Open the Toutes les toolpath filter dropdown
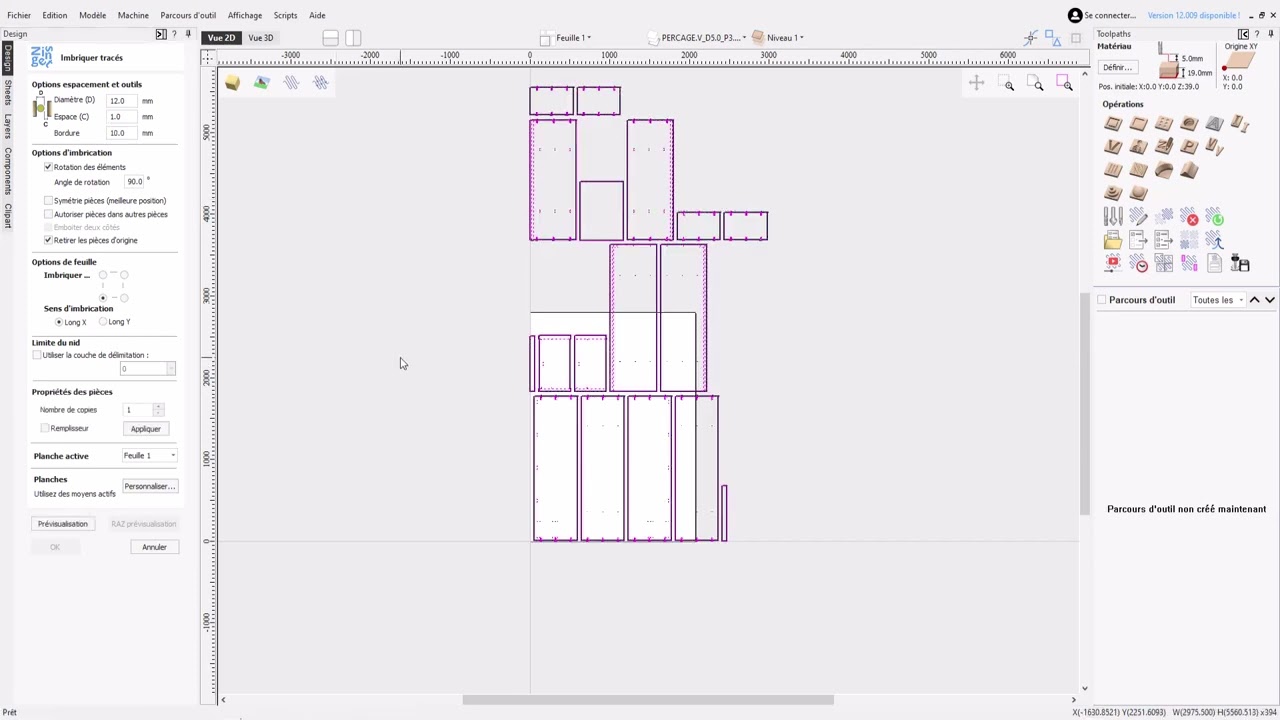This screenshot has width=1280, height=720. [1218, 300]
